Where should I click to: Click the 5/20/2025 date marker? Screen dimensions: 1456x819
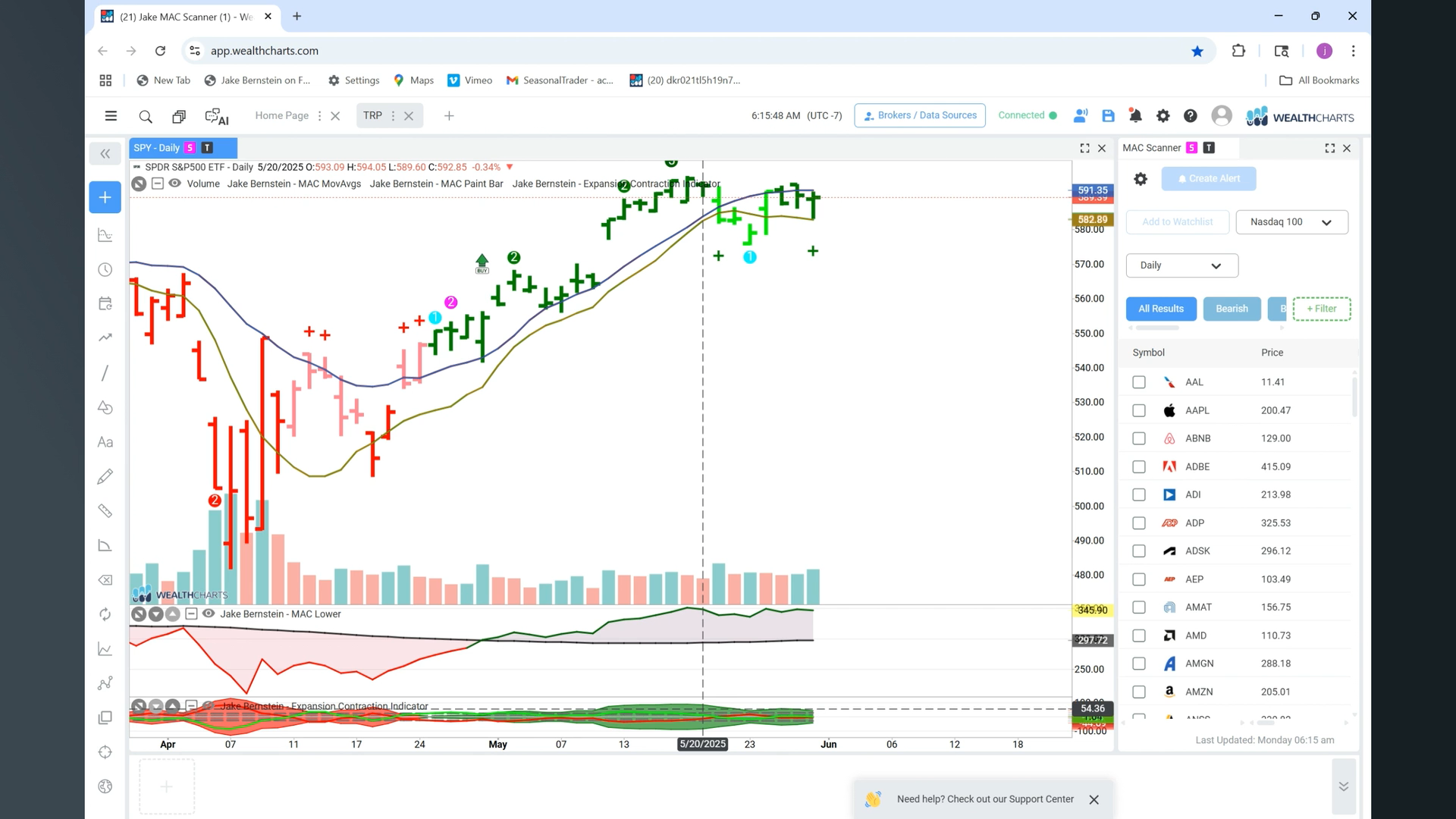702,744
